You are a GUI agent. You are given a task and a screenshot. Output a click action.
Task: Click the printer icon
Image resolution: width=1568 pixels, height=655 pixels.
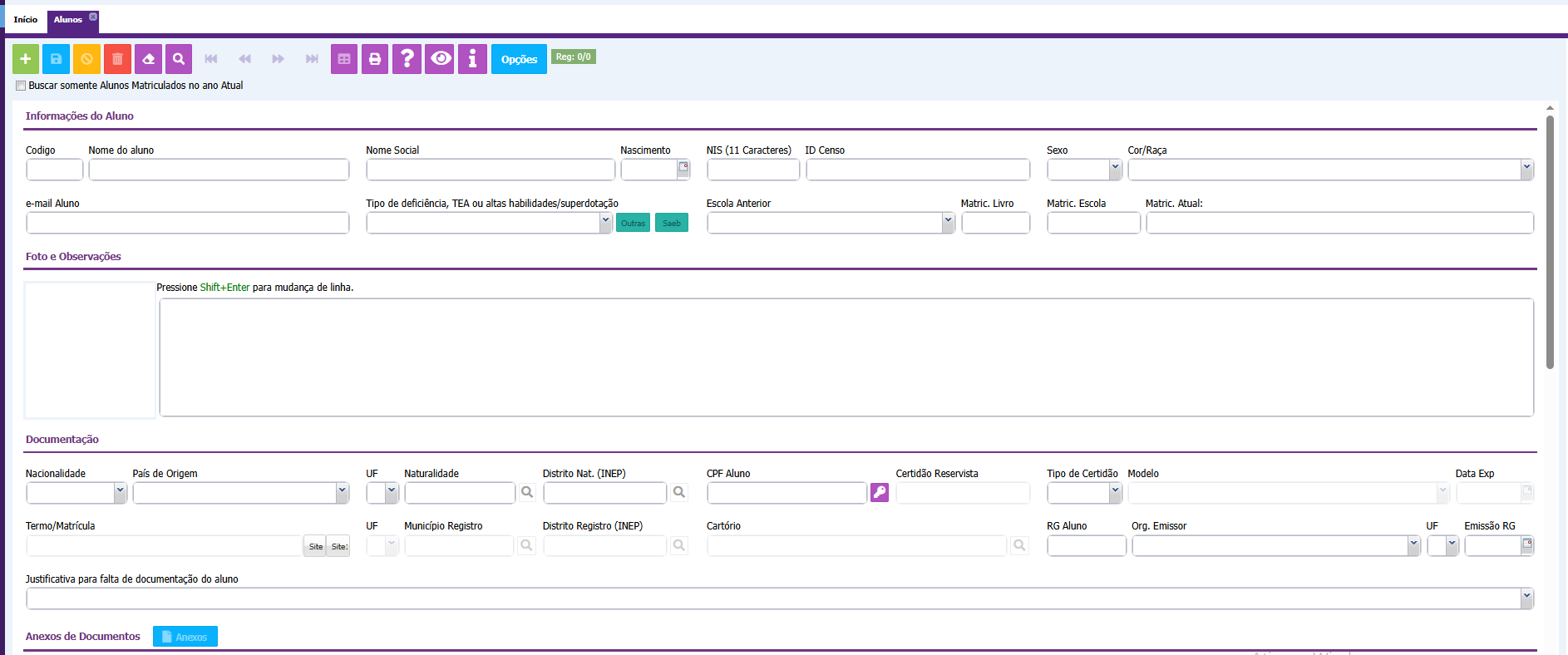375,59
